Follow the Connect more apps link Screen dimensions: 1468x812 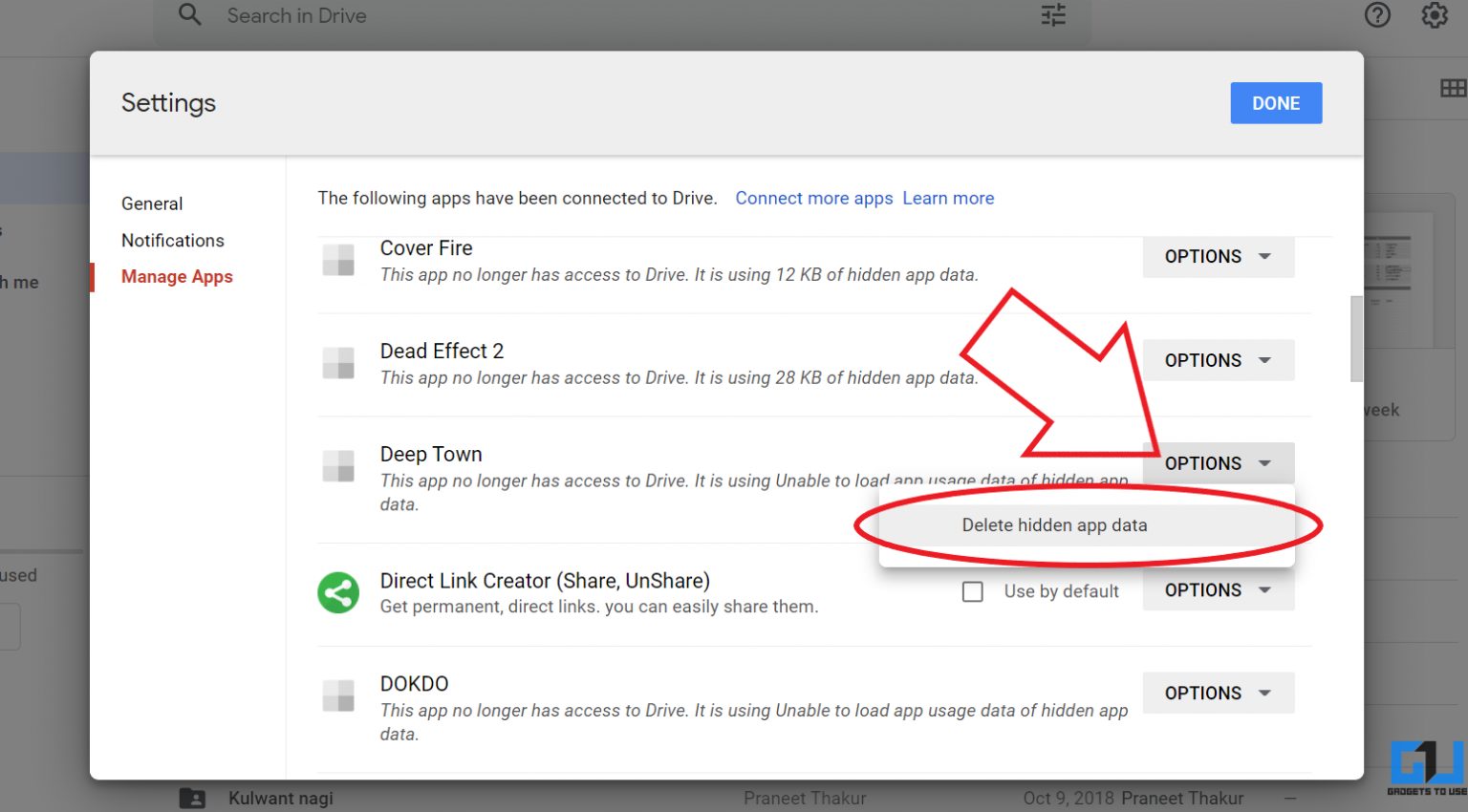point(814,198)
